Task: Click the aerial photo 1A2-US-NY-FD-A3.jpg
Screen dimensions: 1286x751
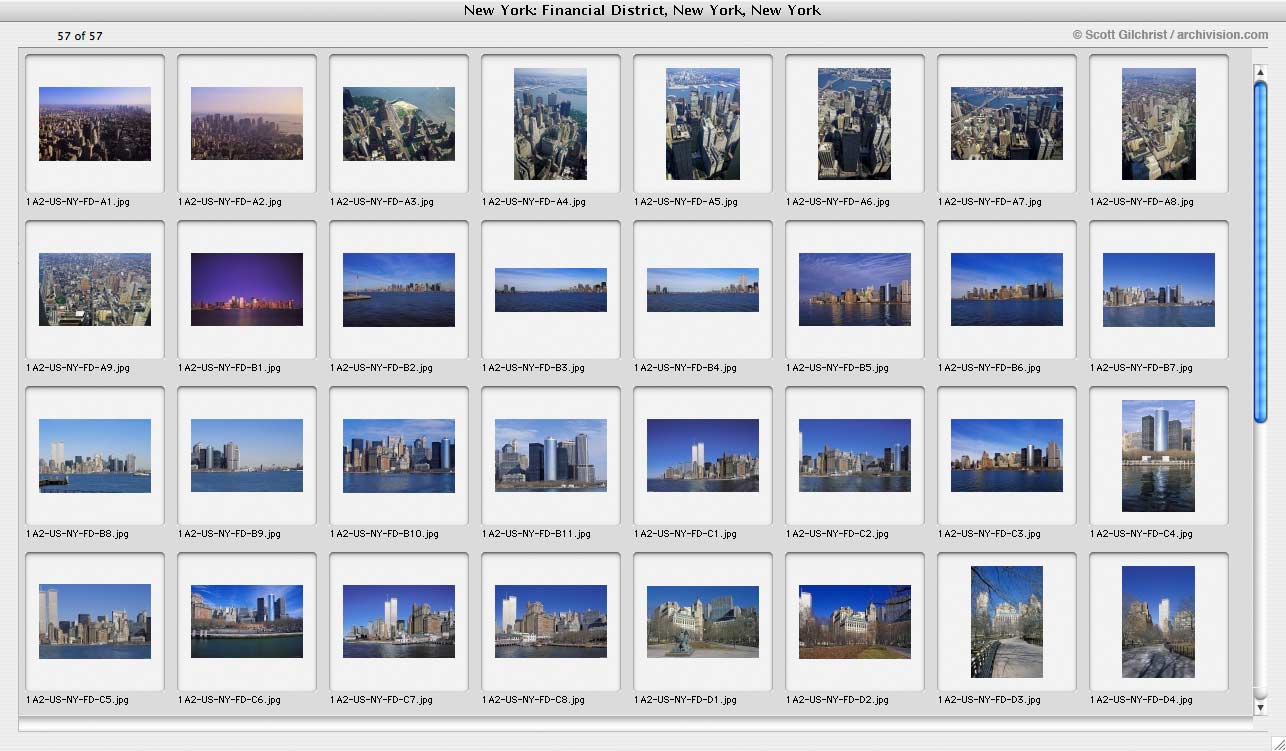Action: pyautogui.click(x=399, y=124)
